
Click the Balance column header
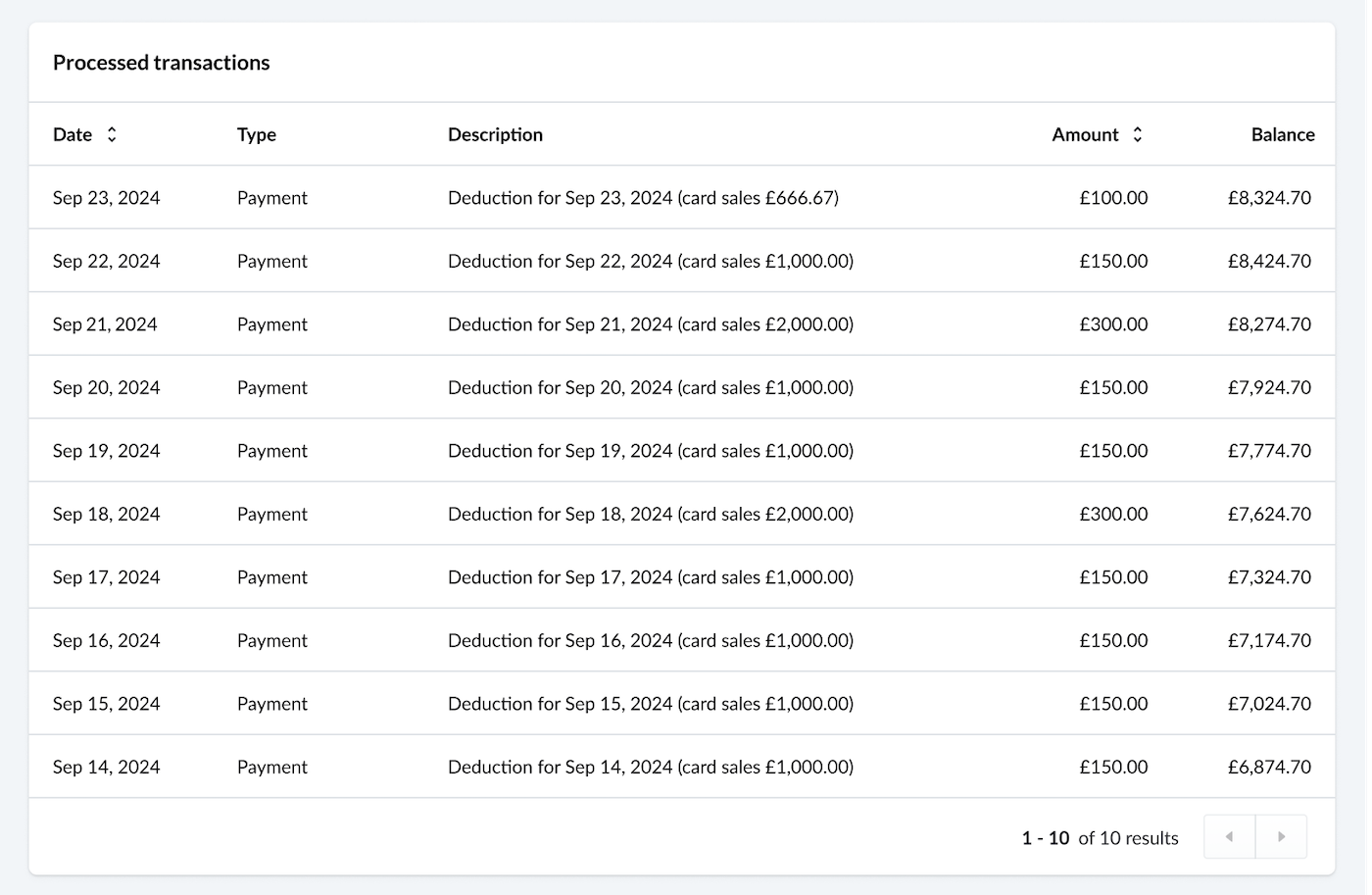click(x=1282, y=134)
